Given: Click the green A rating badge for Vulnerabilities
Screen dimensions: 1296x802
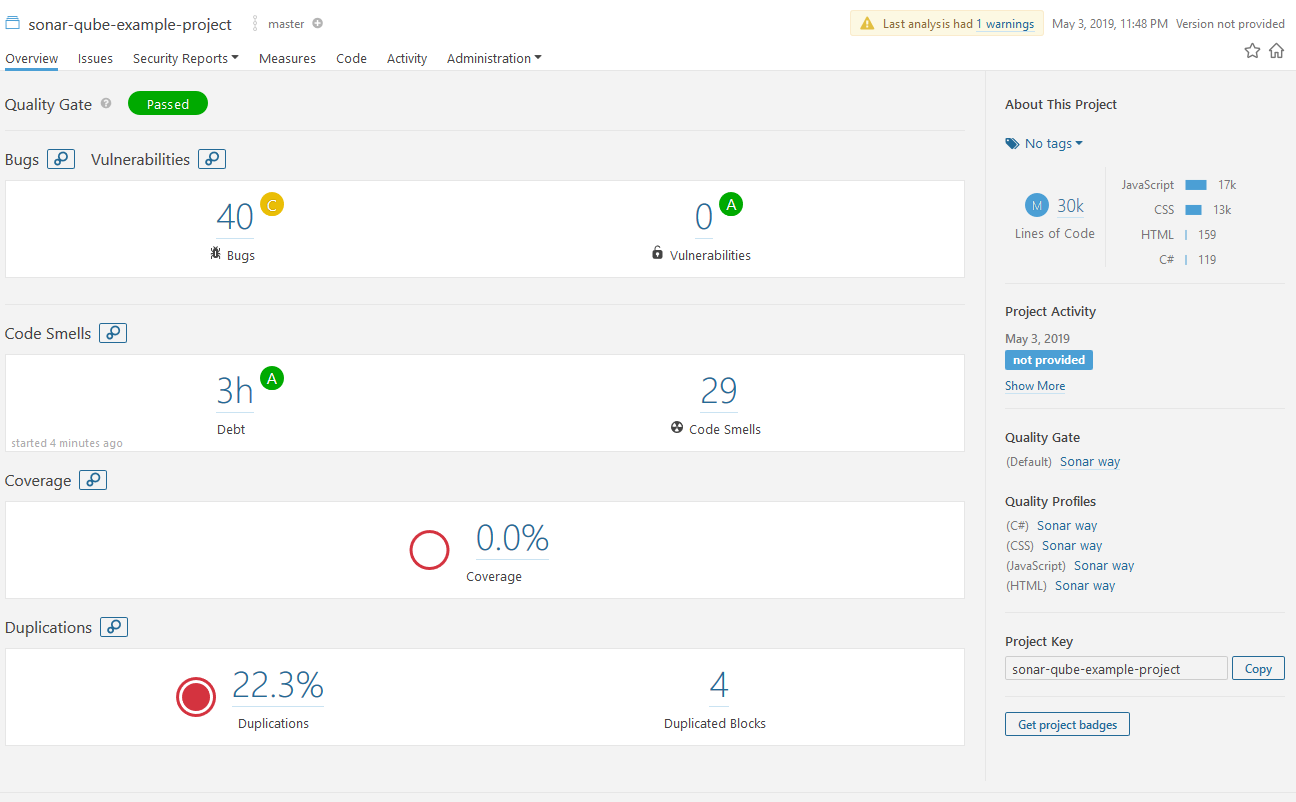Looking at the screenshot, I should (x=731, y=204).
